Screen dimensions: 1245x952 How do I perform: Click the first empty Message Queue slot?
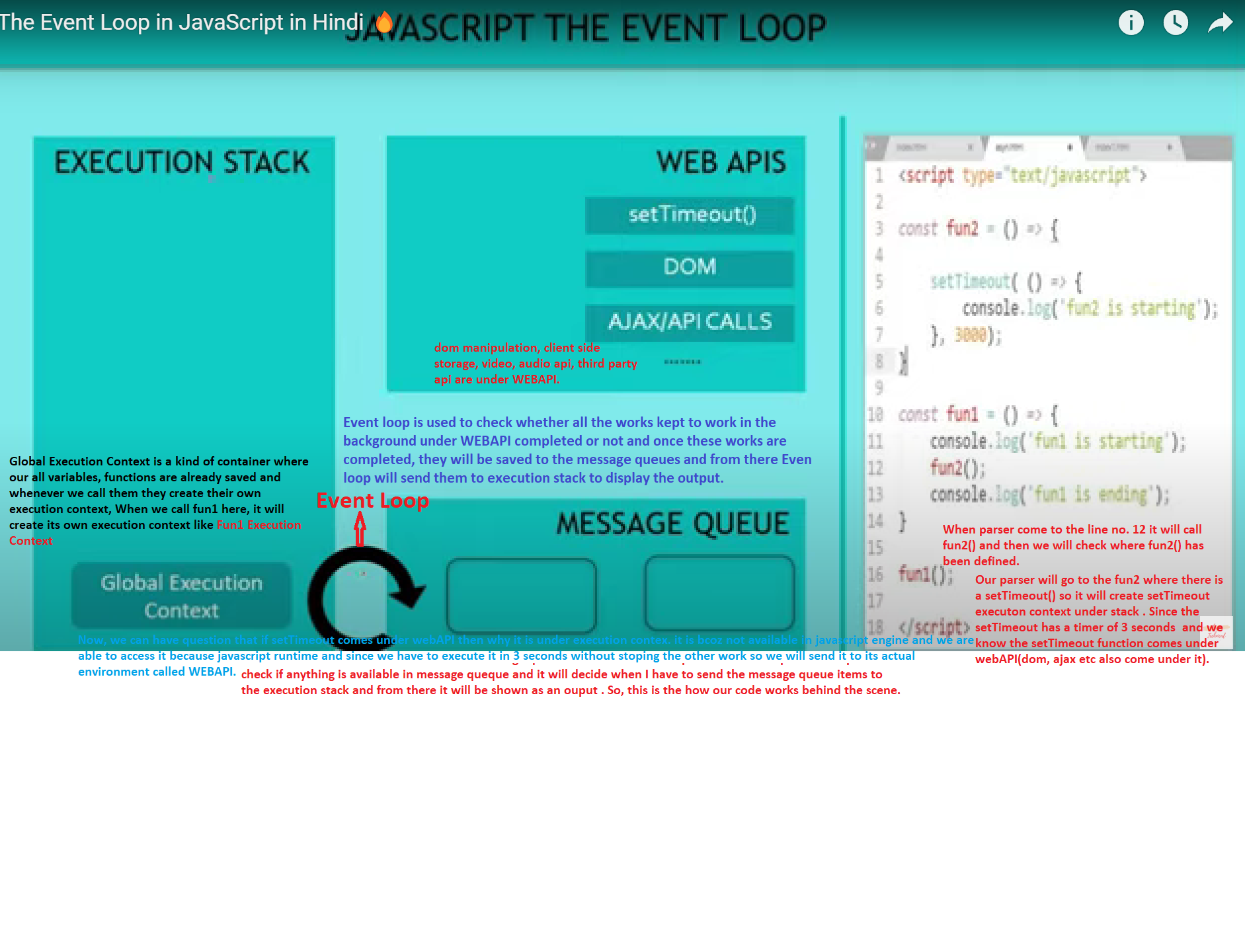click(521, 595)
